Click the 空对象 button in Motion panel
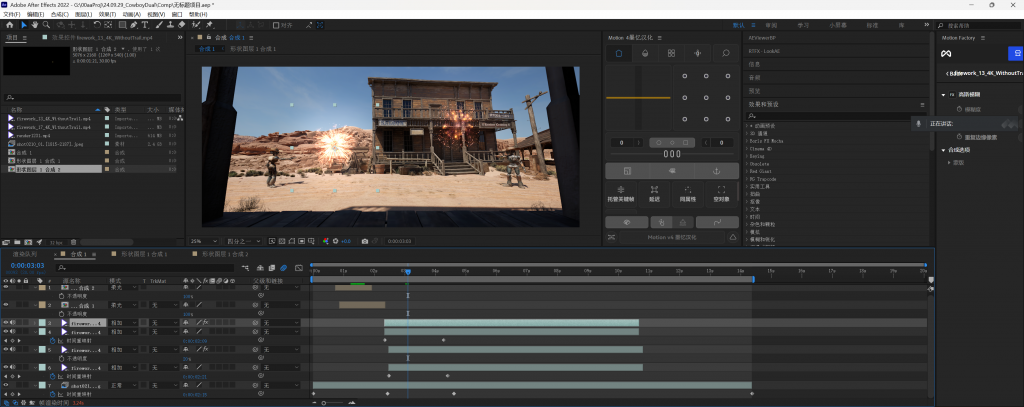This screenshot has height=407, width=1024. pyautogui.click(x=721, y=193)
